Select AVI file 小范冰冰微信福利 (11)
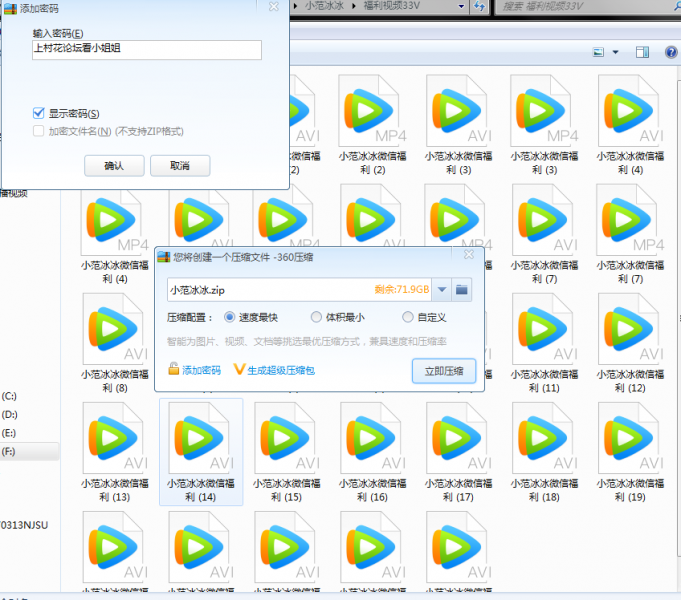This screenshot has width=681, height=600. (x=544, y=343)
